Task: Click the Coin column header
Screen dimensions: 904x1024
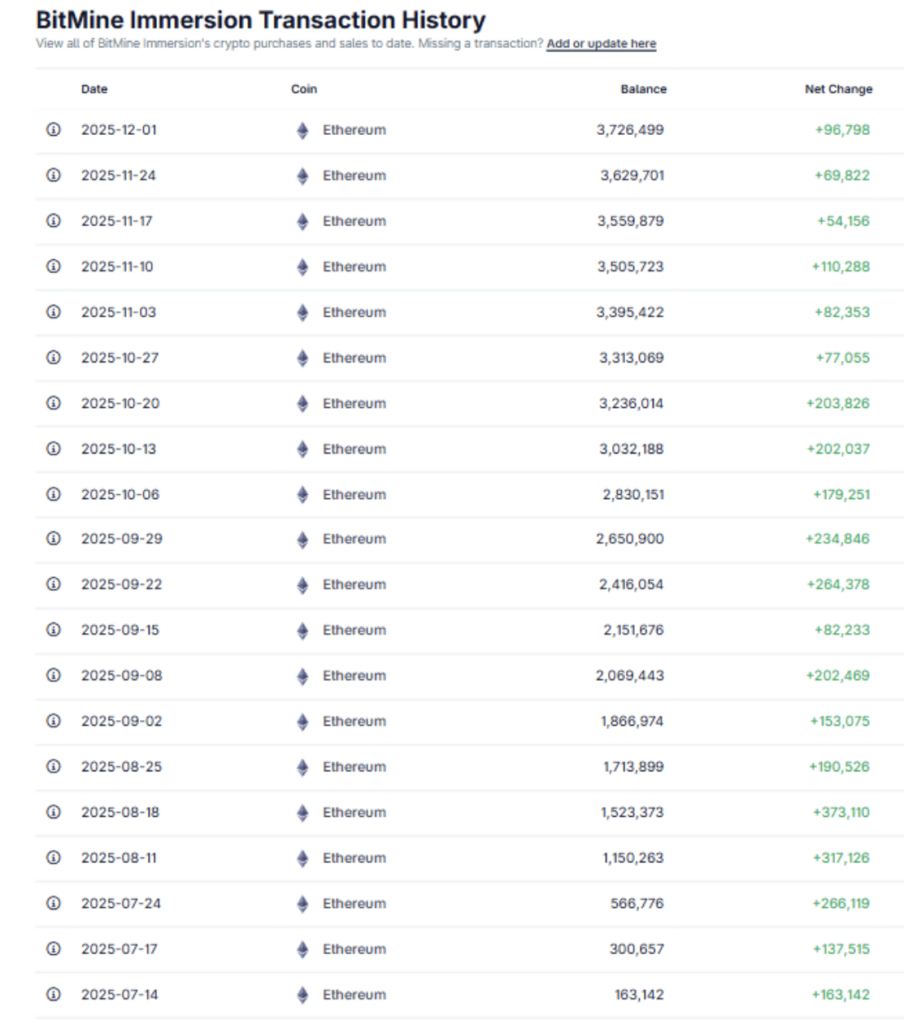Action: coord(304,89)
